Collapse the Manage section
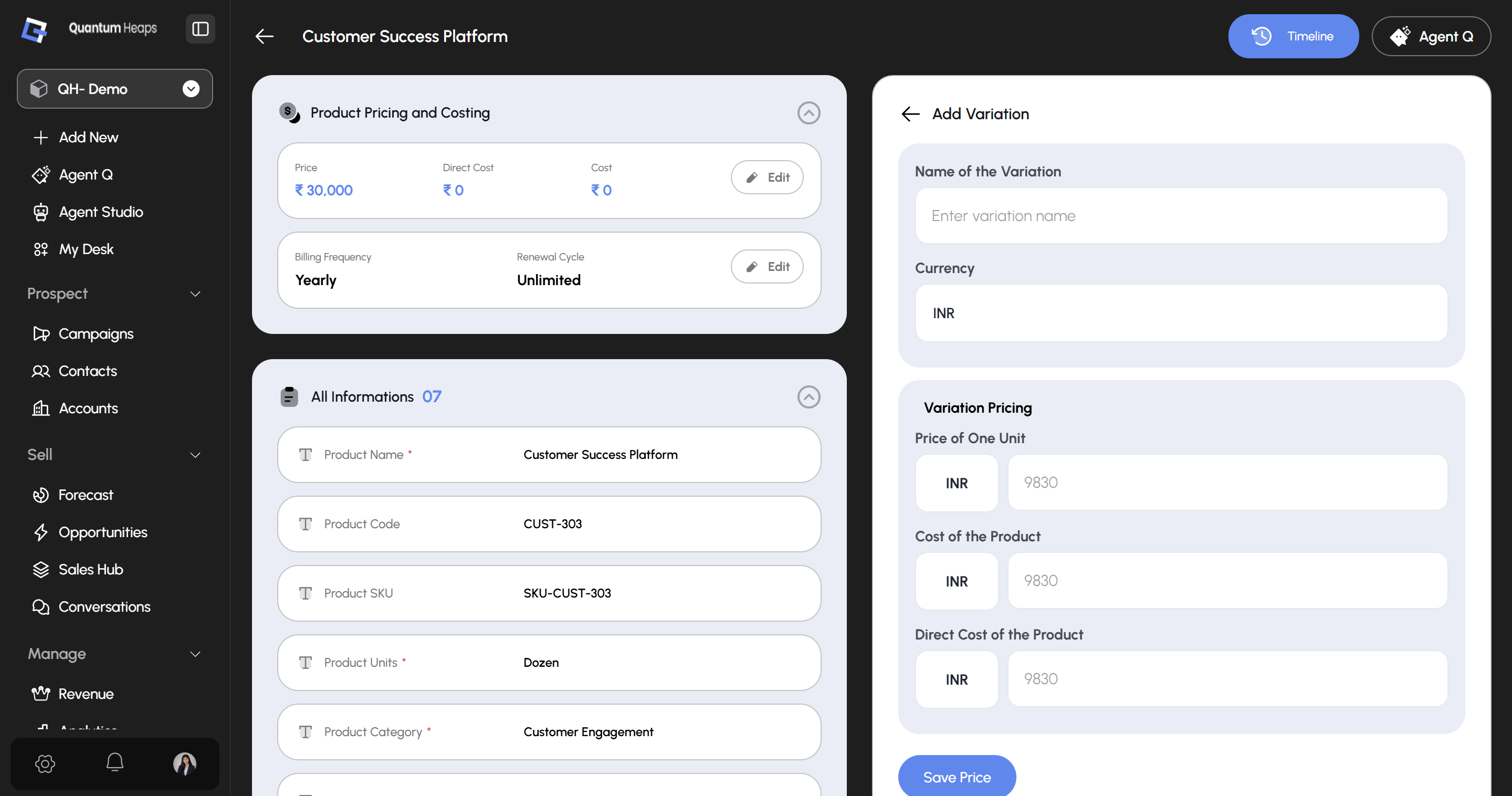 click(x=195, y=653)
